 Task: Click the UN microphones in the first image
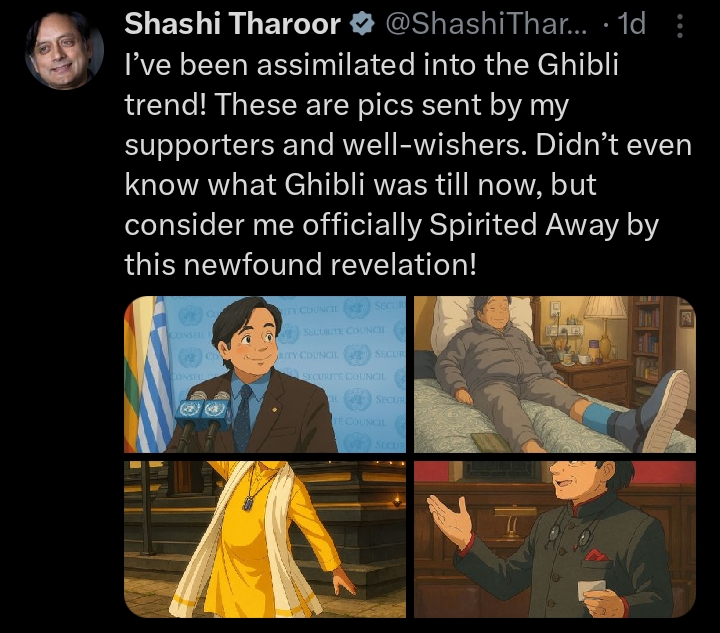[202, 413]
